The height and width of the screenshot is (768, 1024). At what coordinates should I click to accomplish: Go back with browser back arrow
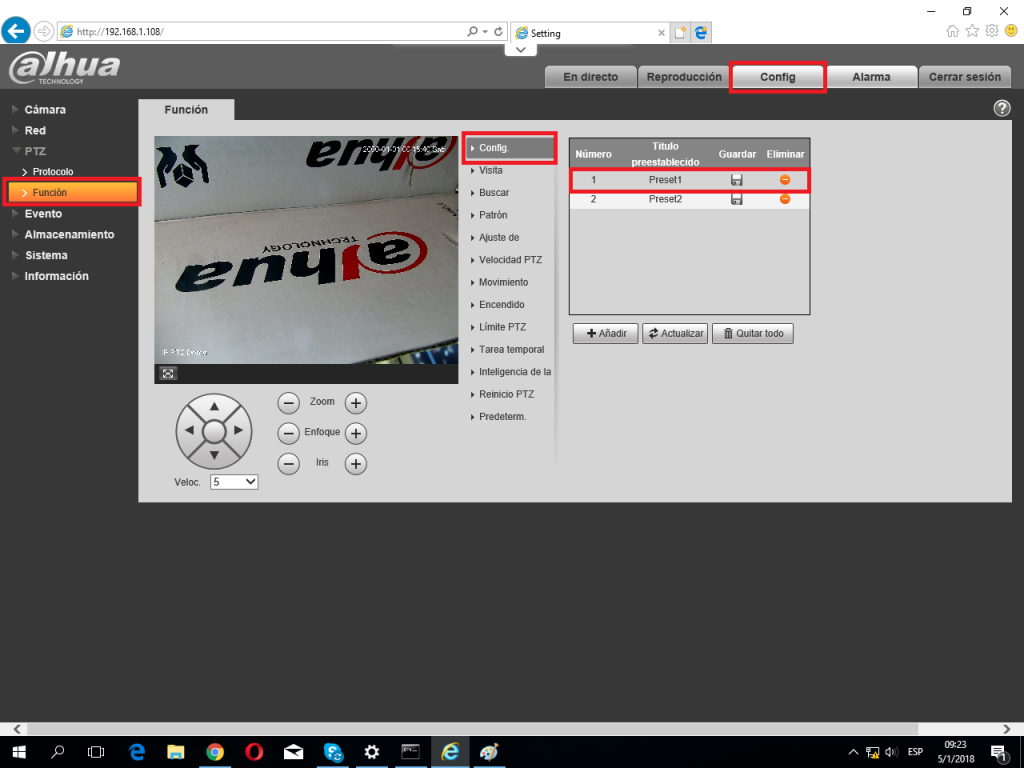click(x=16, y=31)
